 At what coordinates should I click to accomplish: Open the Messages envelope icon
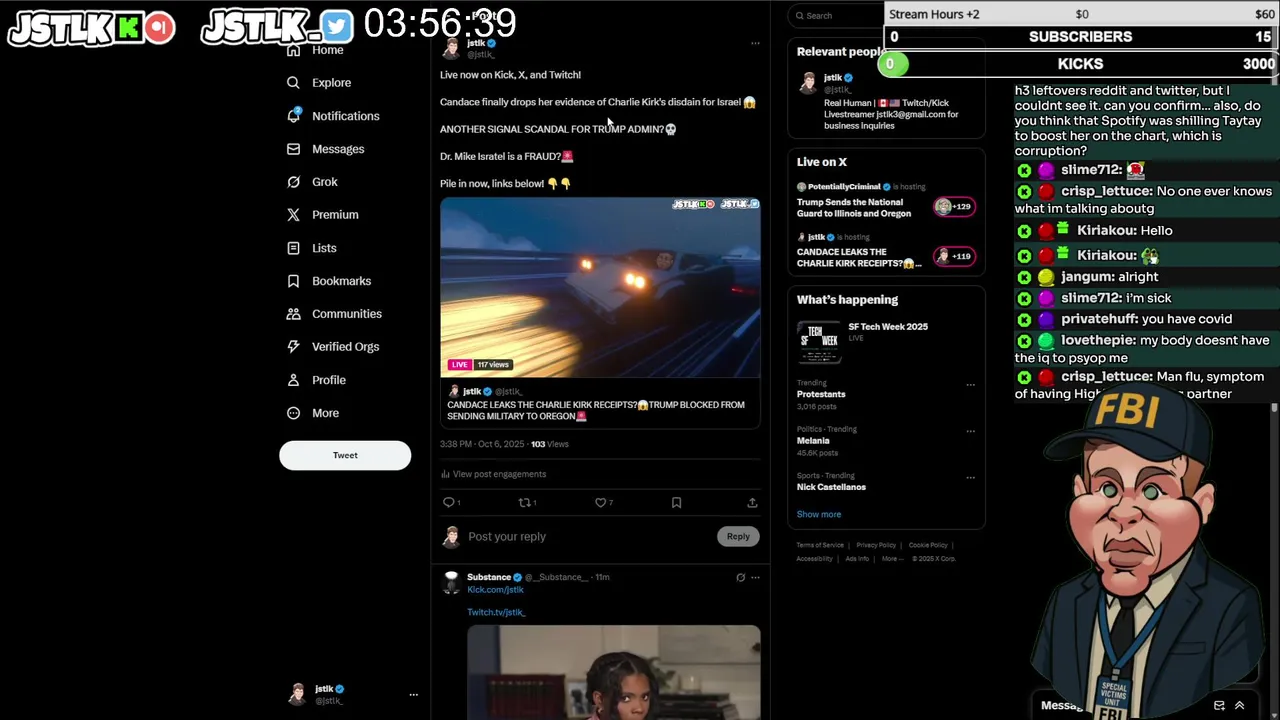(293, 149)
